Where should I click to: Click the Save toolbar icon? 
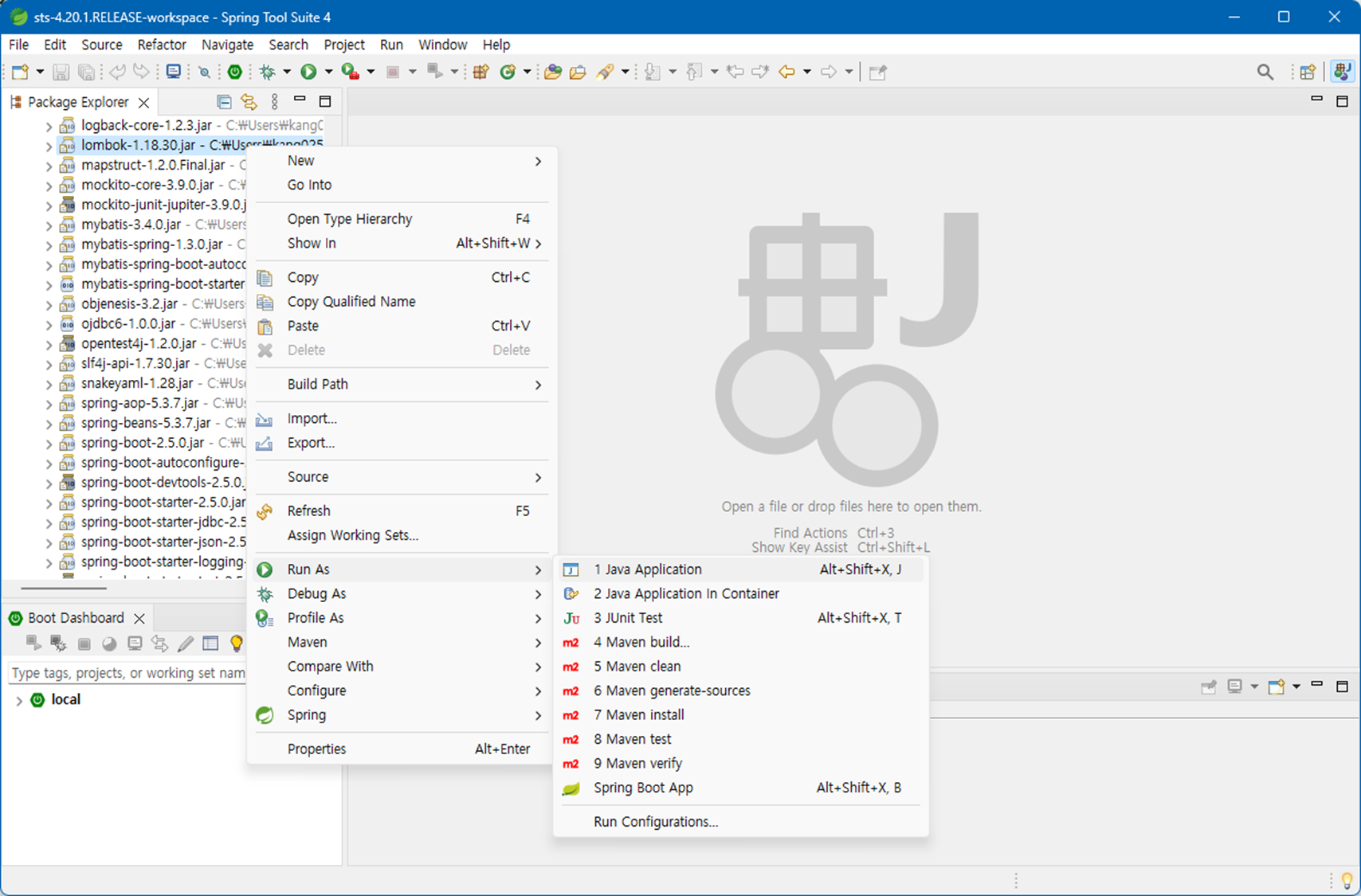tap(61, 72)
